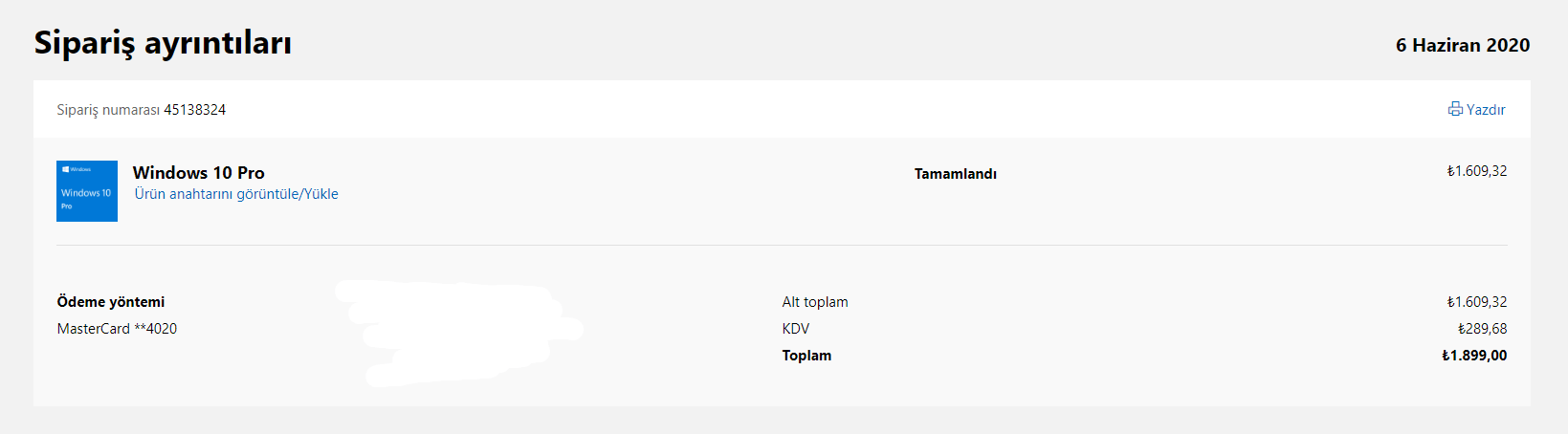Viewport: 1568px width, 434px height.
Task: Click the total amount ₺1.899,00
Action: tap(1474, 356)
